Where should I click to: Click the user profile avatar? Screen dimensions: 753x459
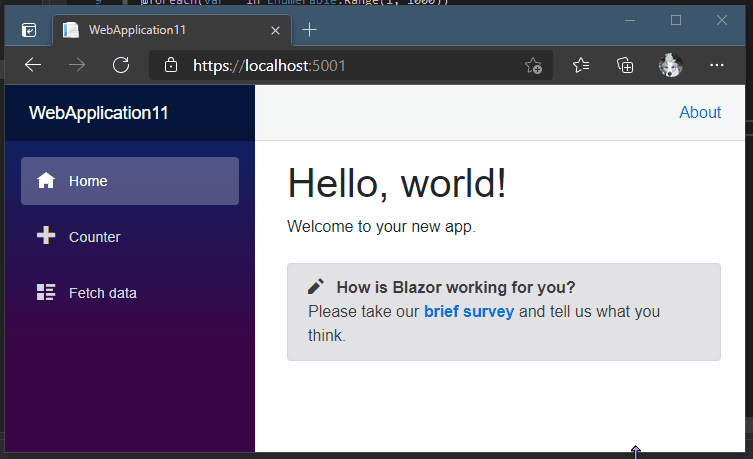click(x=670, y=65)
